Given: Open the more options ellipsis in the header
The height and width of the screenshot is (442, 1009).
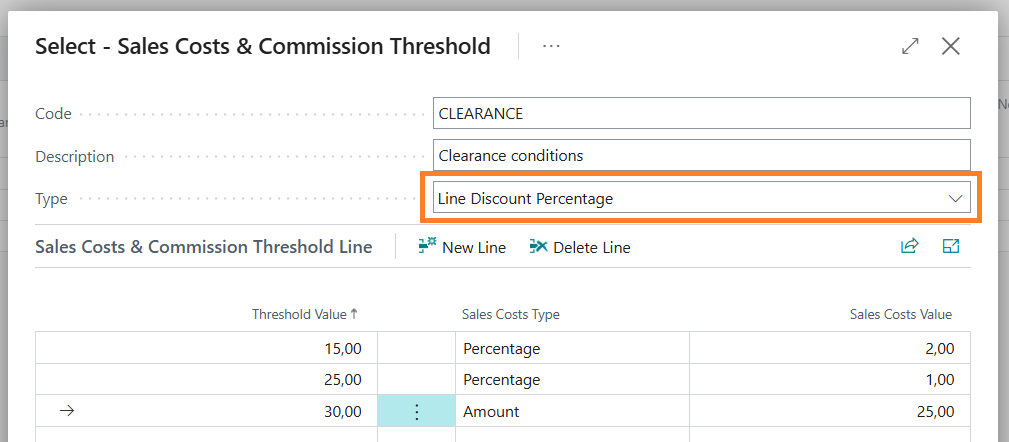Looking at the screenshot, I should tap(551, 46).
